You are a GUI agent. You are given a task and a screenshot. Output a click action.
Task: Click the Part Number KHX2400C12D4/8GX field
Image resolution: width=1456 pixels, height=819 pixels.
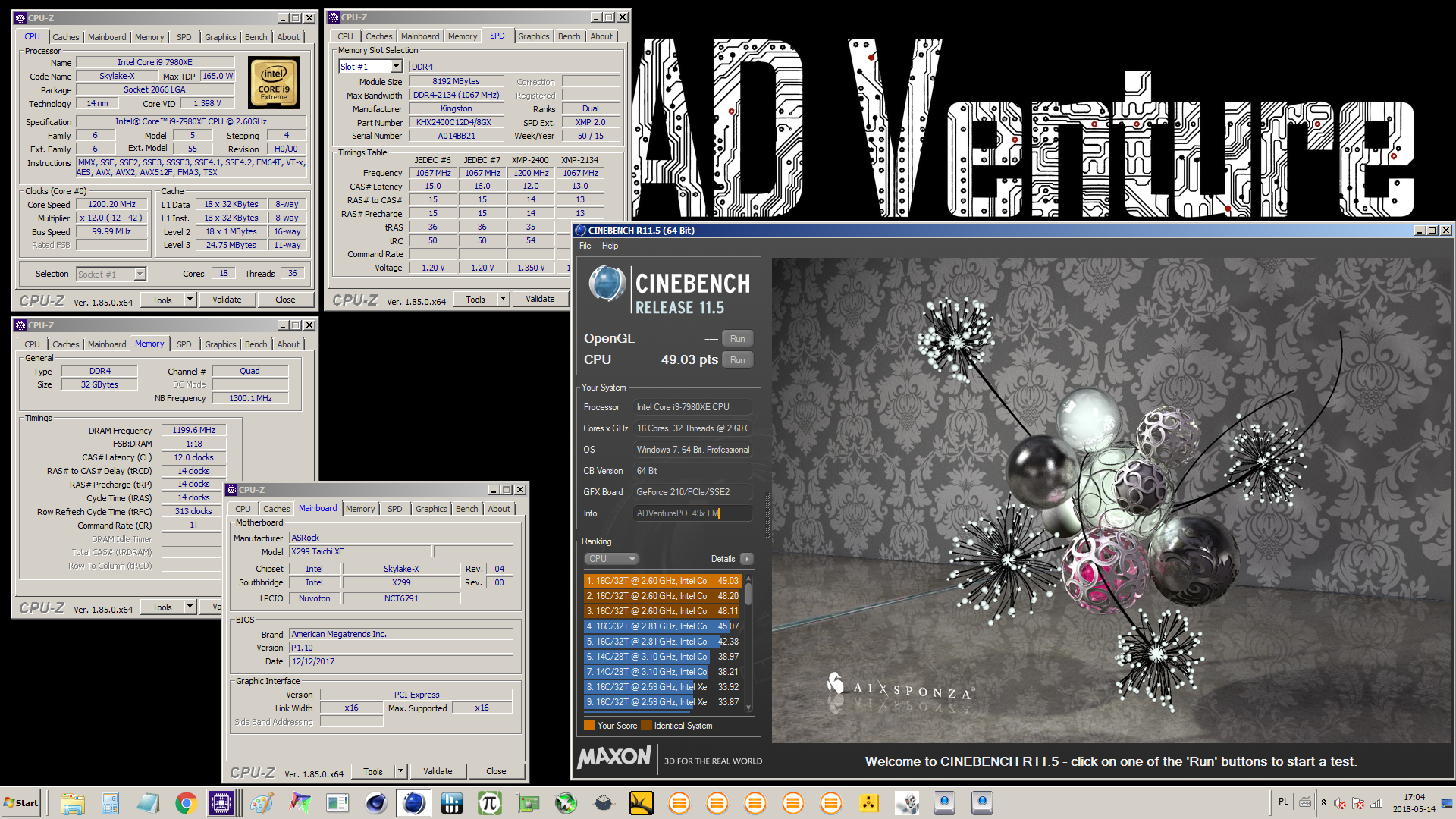click(457, 122)
